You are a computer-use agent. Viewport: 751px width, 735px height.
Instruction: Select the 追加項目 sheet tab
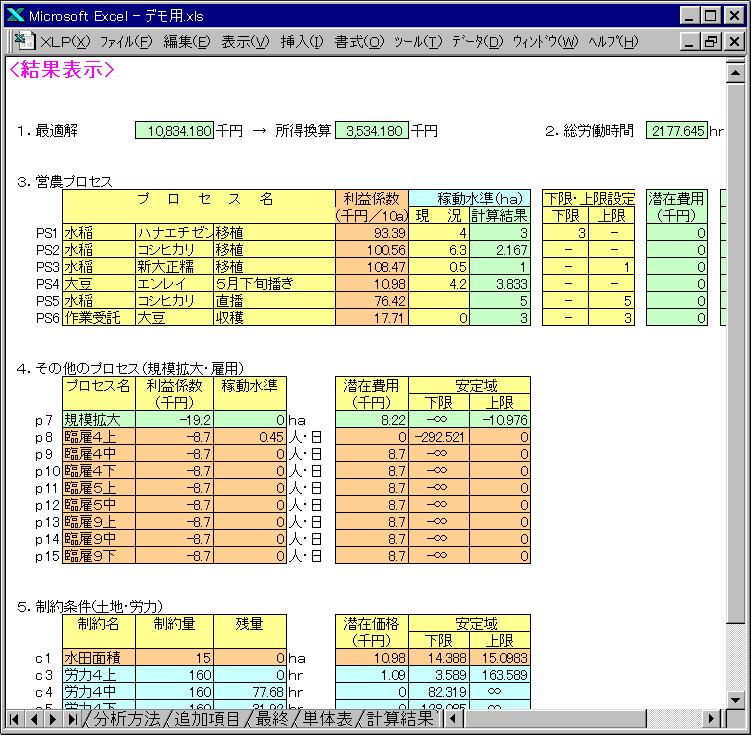pos(207,718)
